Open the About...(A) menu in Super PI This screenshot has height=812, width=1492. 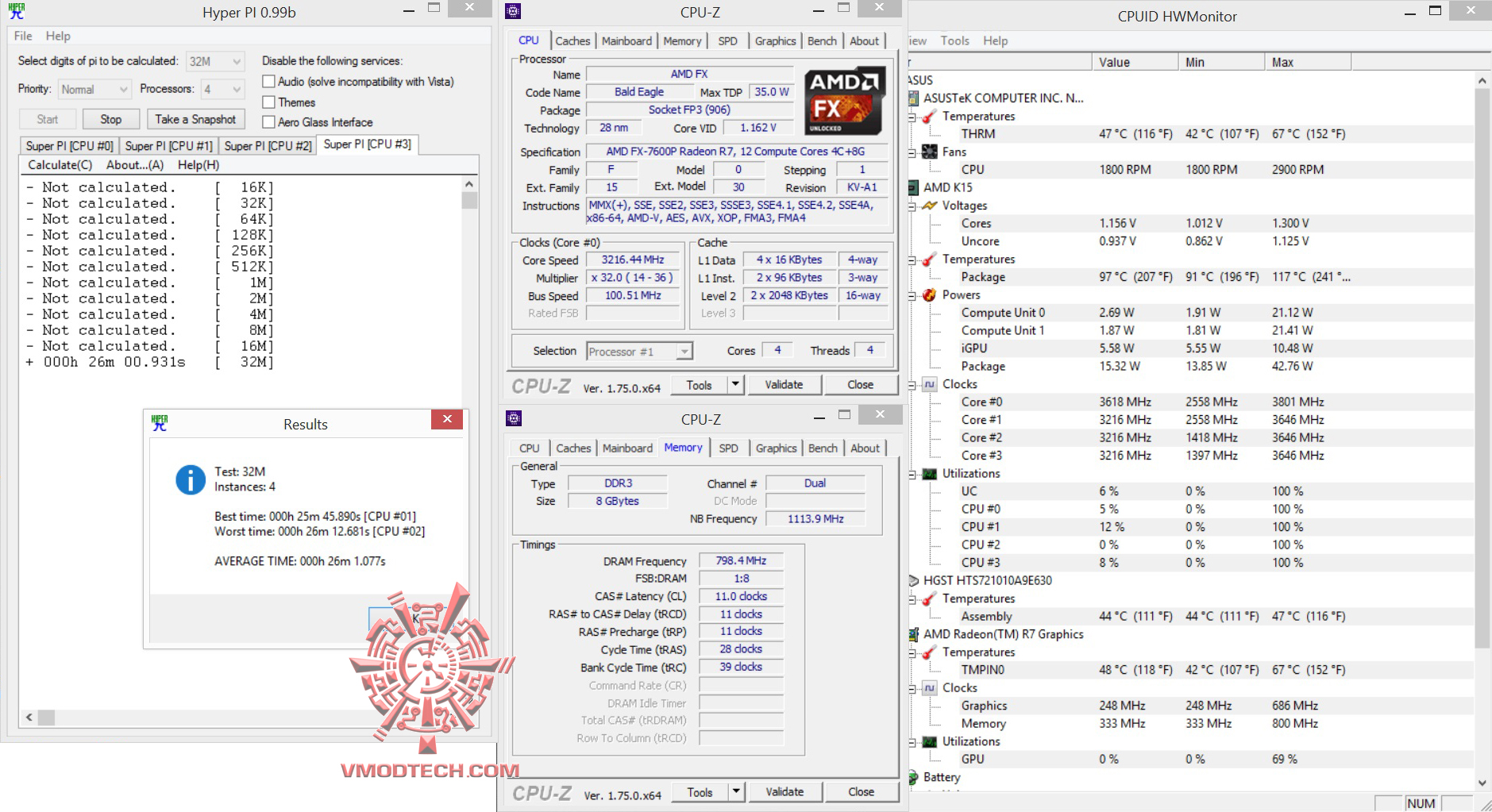135,165
